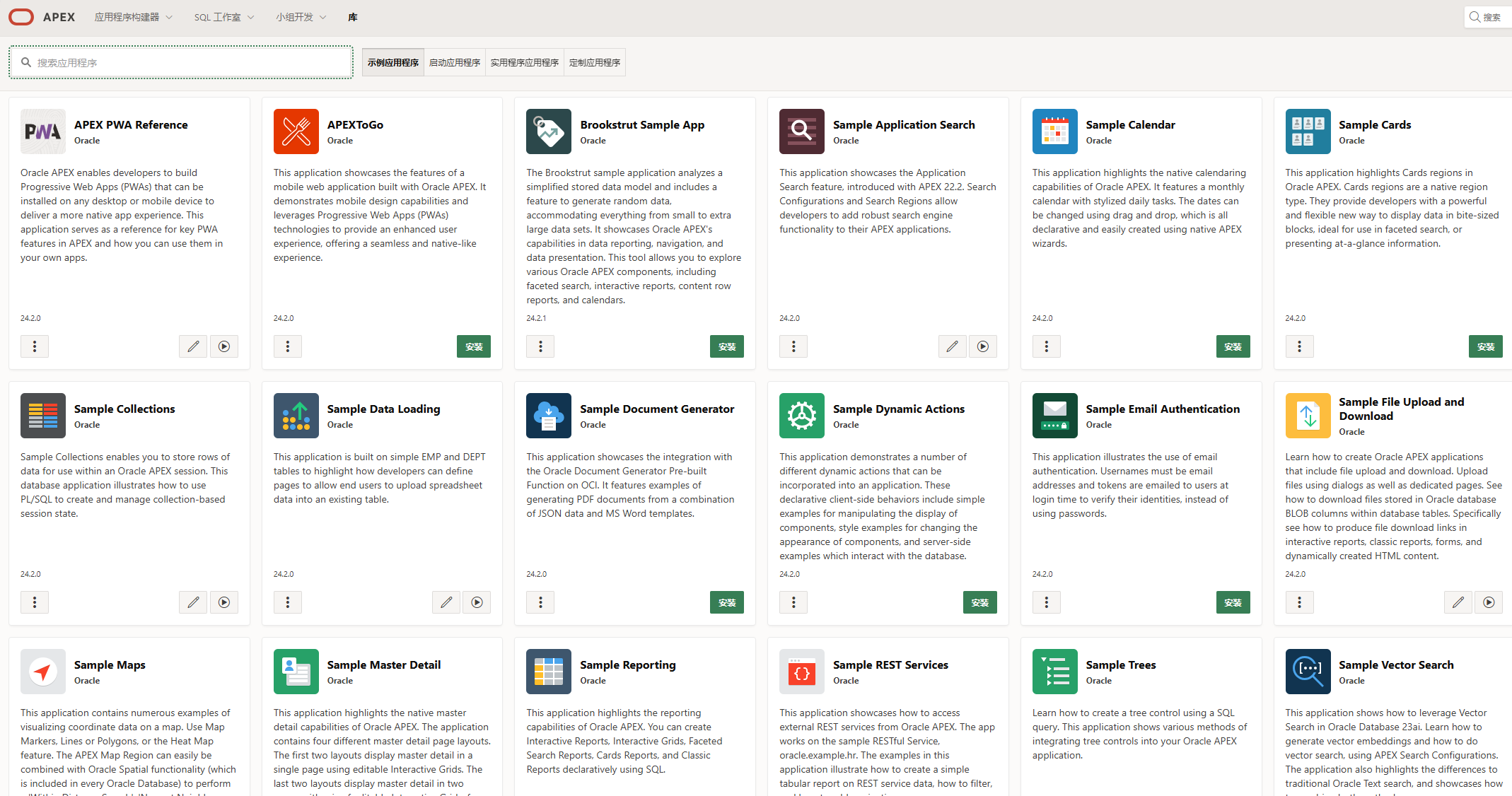Expand the 小组开发 dropdown menu

pos(301,17)
